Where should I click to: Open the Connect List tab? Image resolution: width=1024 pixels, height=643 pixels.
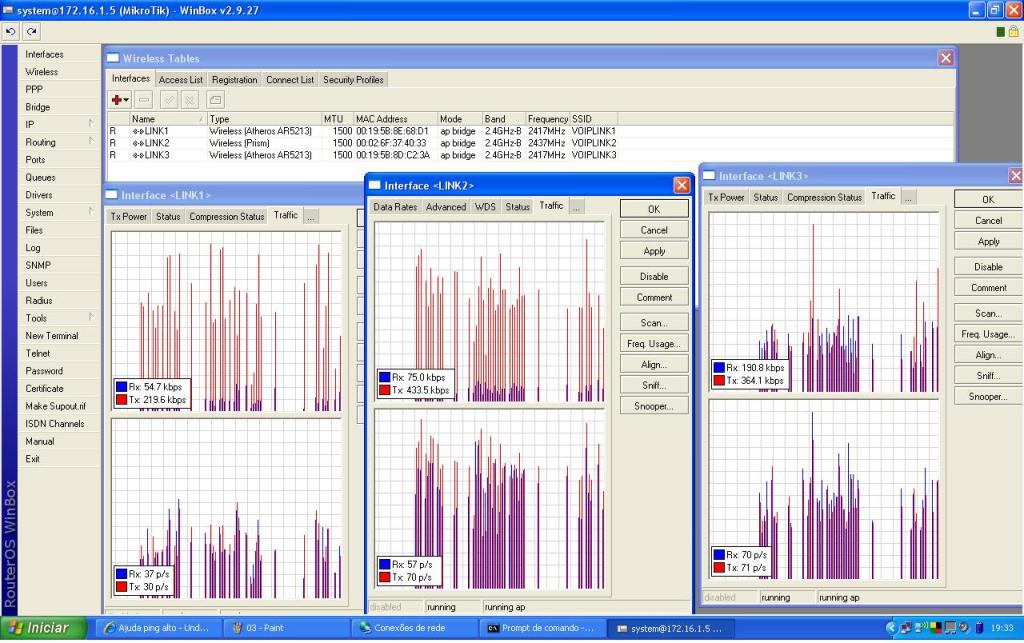[x=290, y=80]
